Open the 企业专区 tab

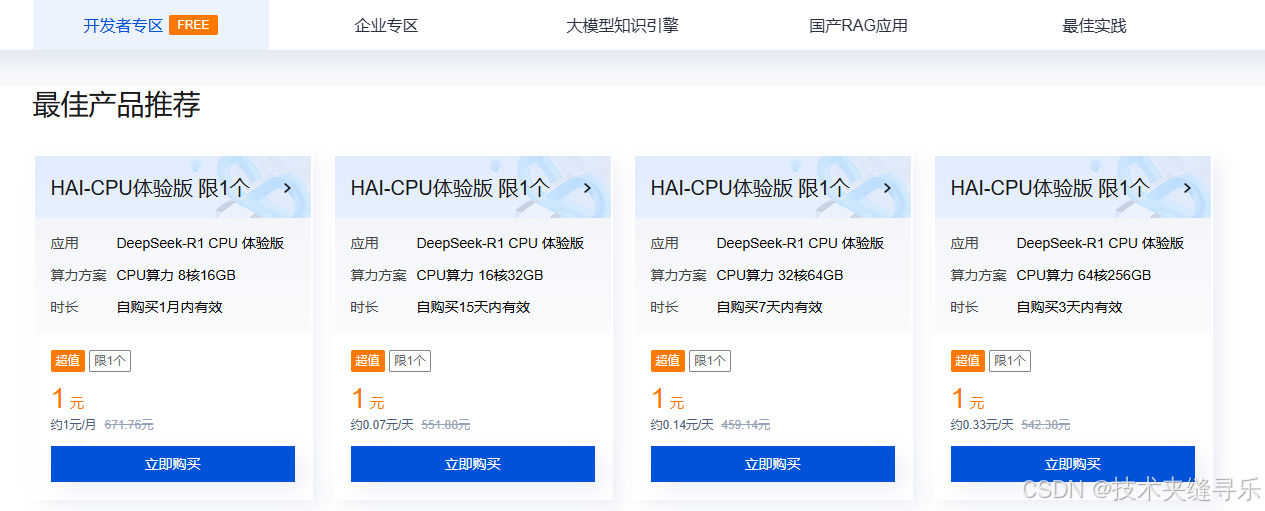(386, 25)
